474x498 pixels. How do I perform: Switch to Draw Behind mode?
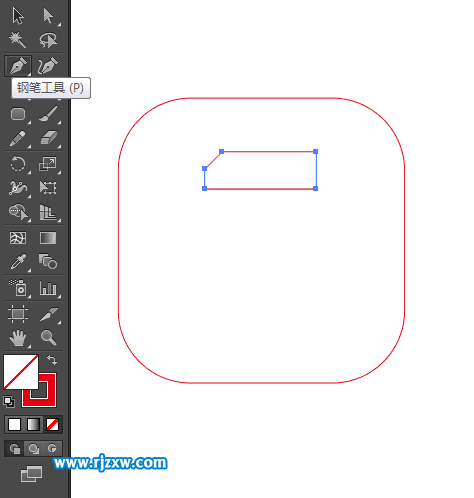[x=33, y=449]
